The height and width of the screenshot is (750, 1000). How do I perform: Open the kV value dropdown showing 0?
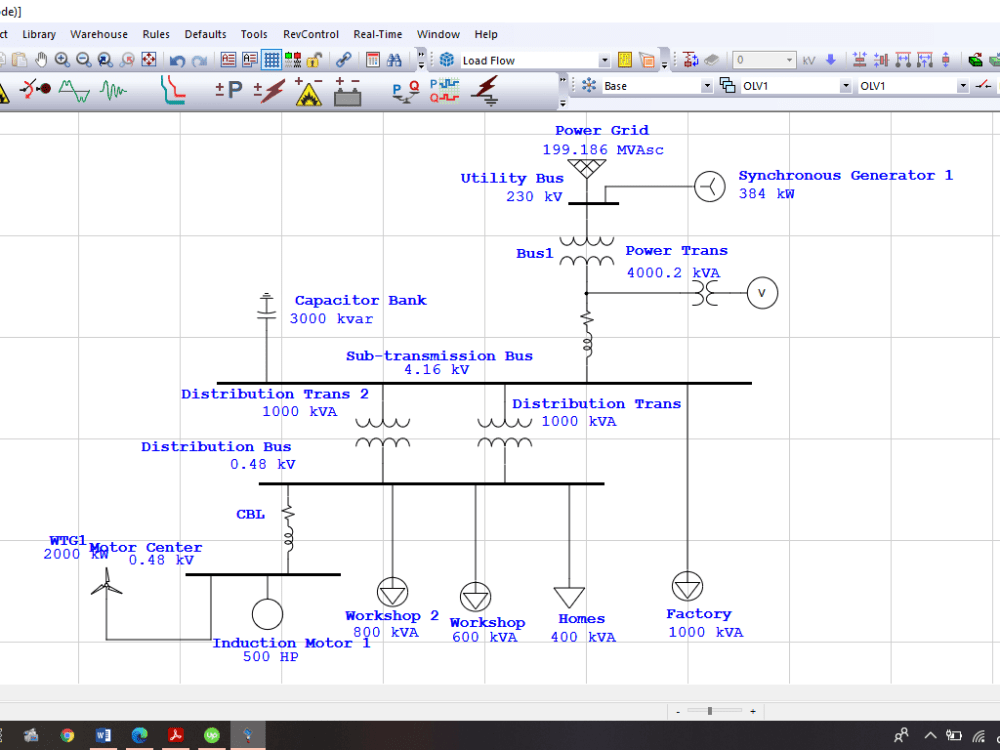pos(789,60)
